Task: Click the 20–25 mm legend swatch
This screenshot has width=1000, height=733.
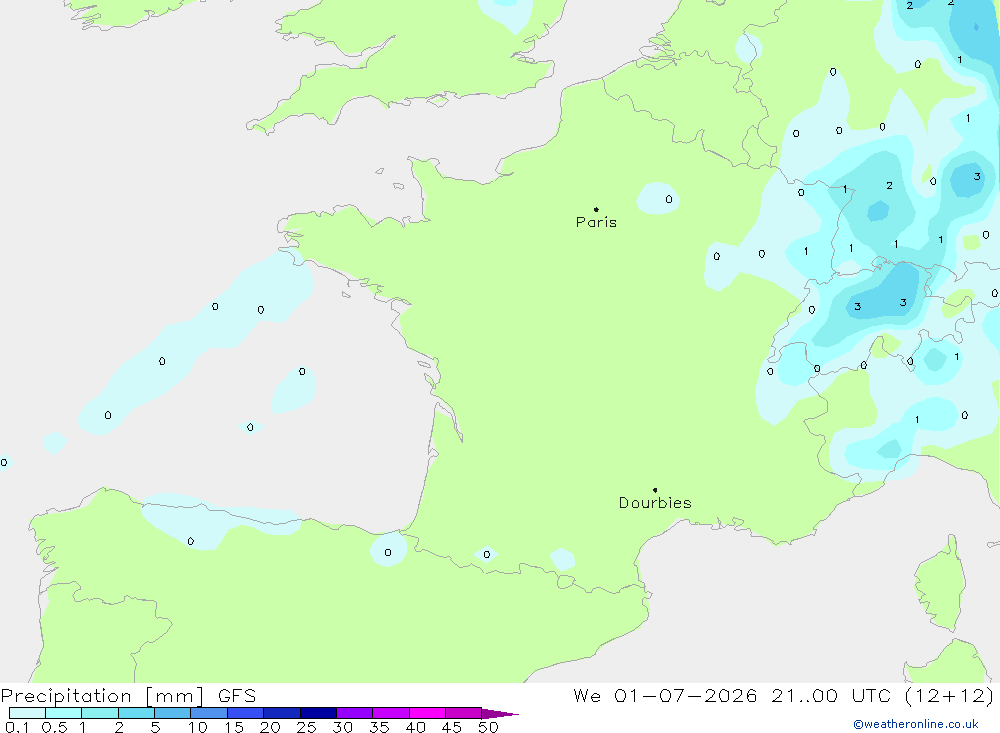Action: (x=282, y=713)
